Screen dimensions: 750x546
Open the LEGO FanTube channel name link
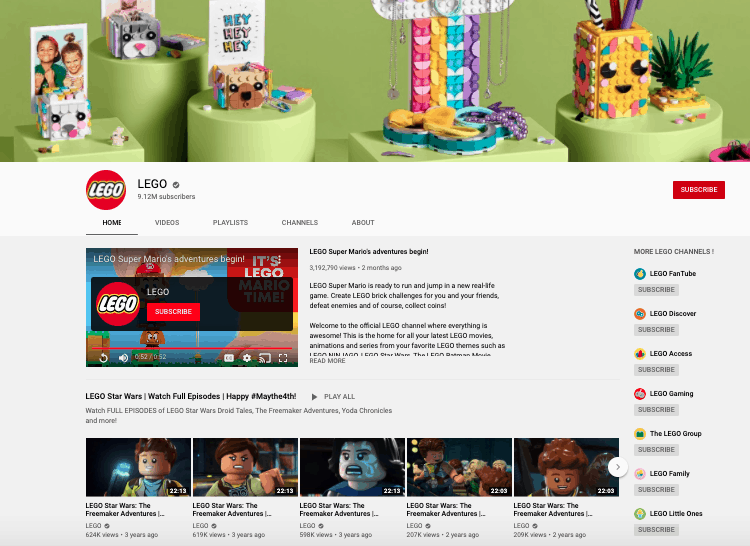coord(673,274)
